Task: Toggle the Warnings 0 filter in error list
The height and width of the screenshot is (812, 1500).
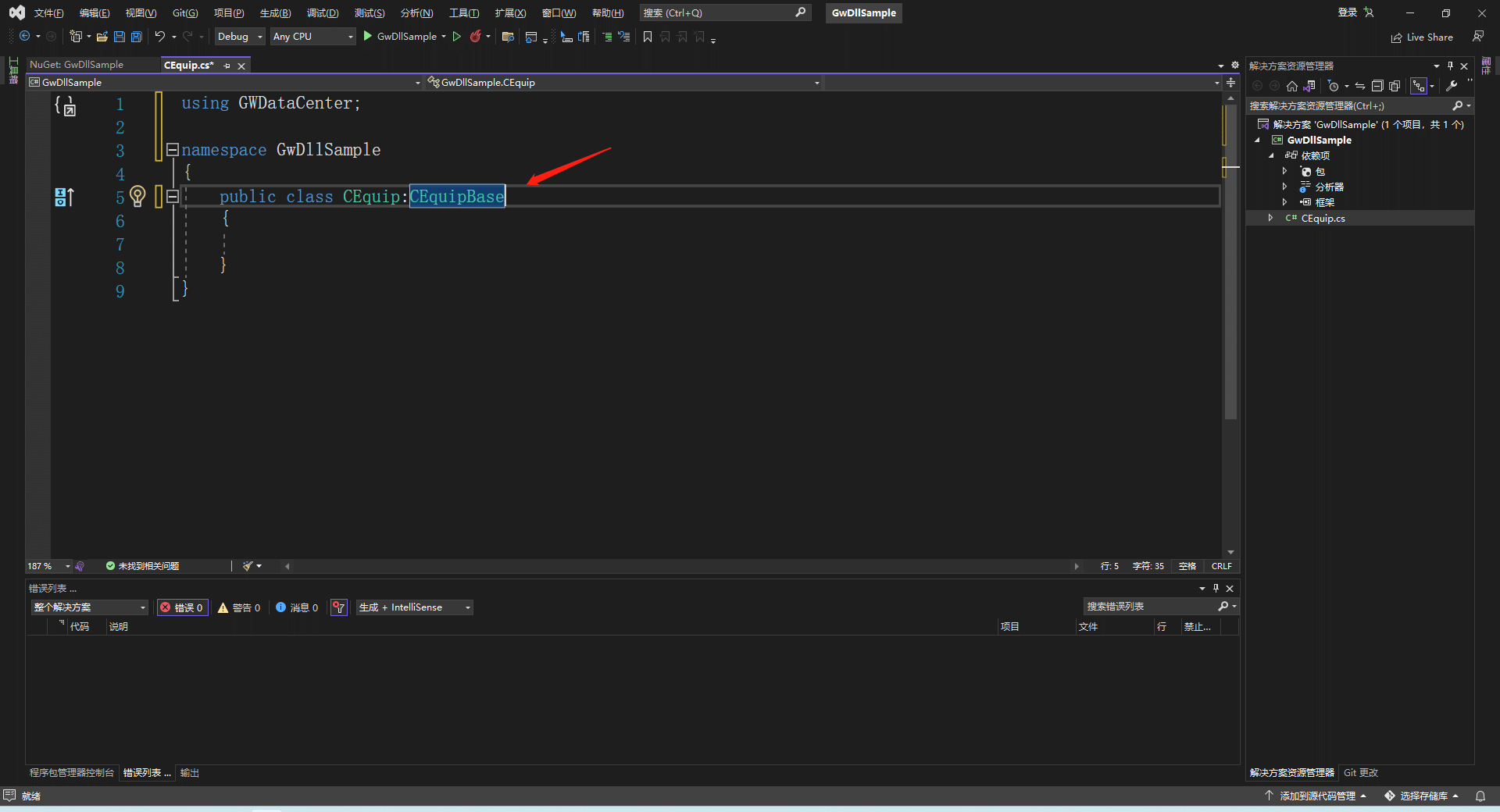Action: click(x=239, y=607)
